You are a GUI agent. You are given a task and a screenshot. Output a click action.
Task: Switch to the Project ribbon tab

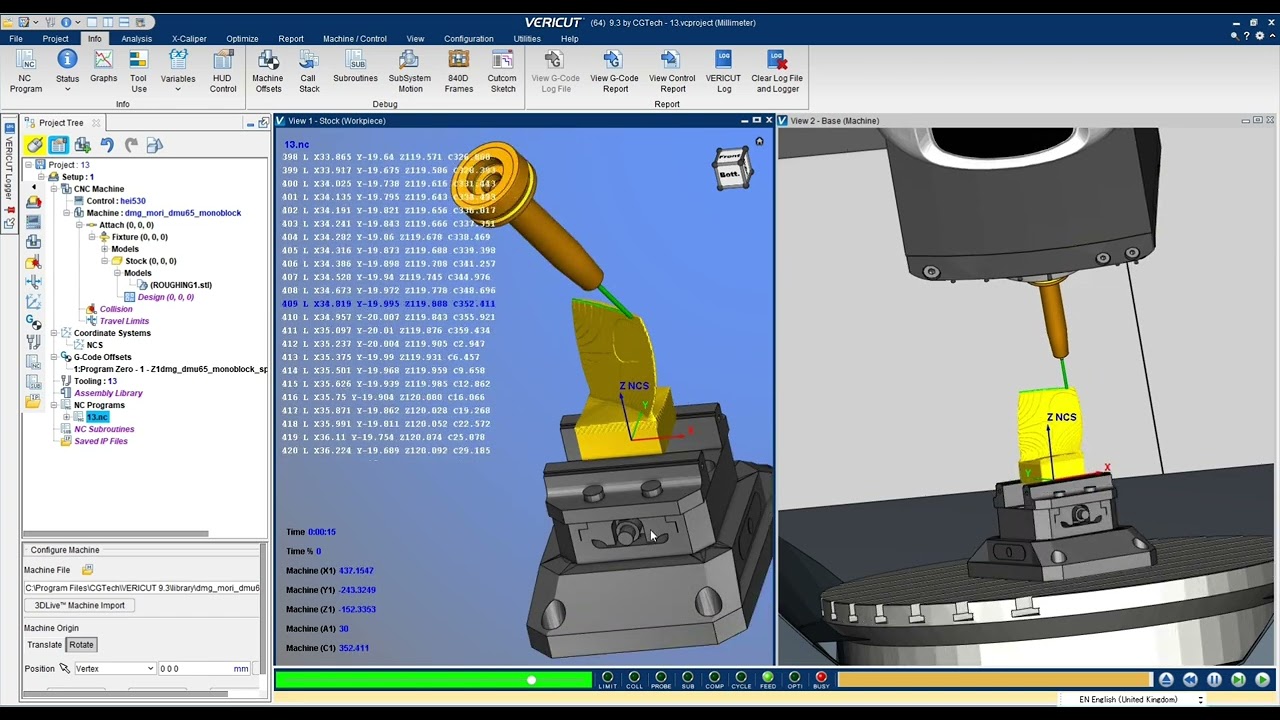click(x=55, y=39)
